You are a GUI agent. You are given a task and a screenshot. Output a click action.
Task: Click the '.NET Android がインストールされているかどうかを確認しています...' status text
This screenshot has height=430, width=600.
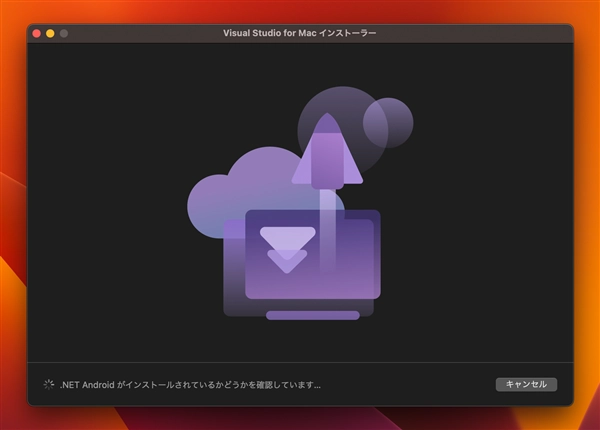tap(190, 385)
